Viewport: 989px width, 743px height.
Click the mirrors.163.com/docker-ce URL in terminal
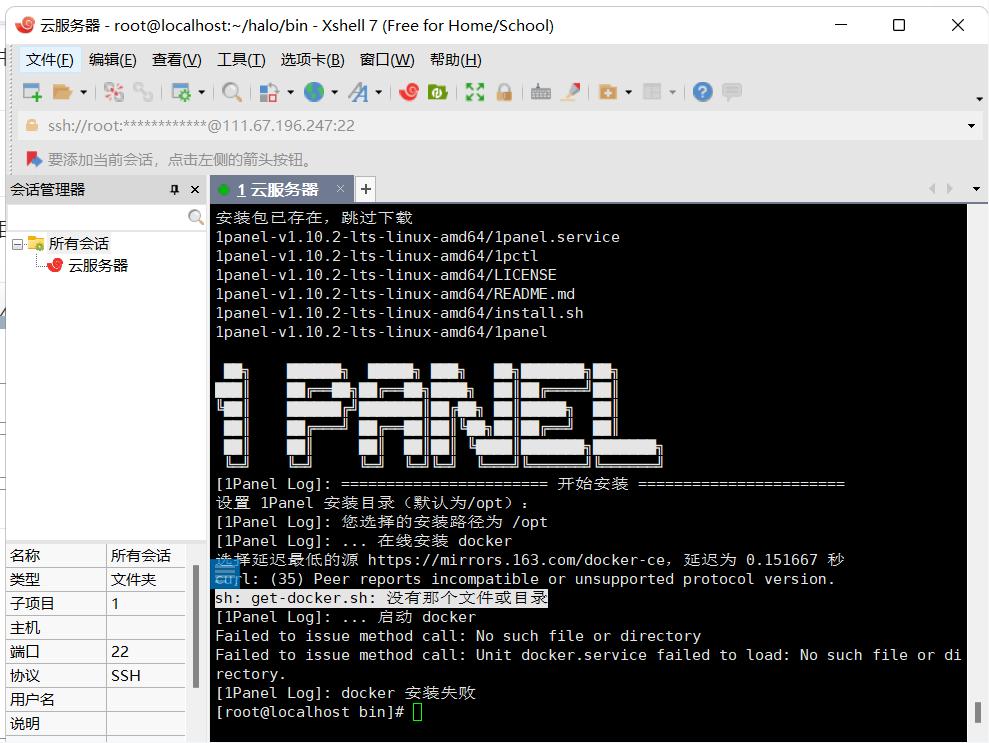[516, 560]
